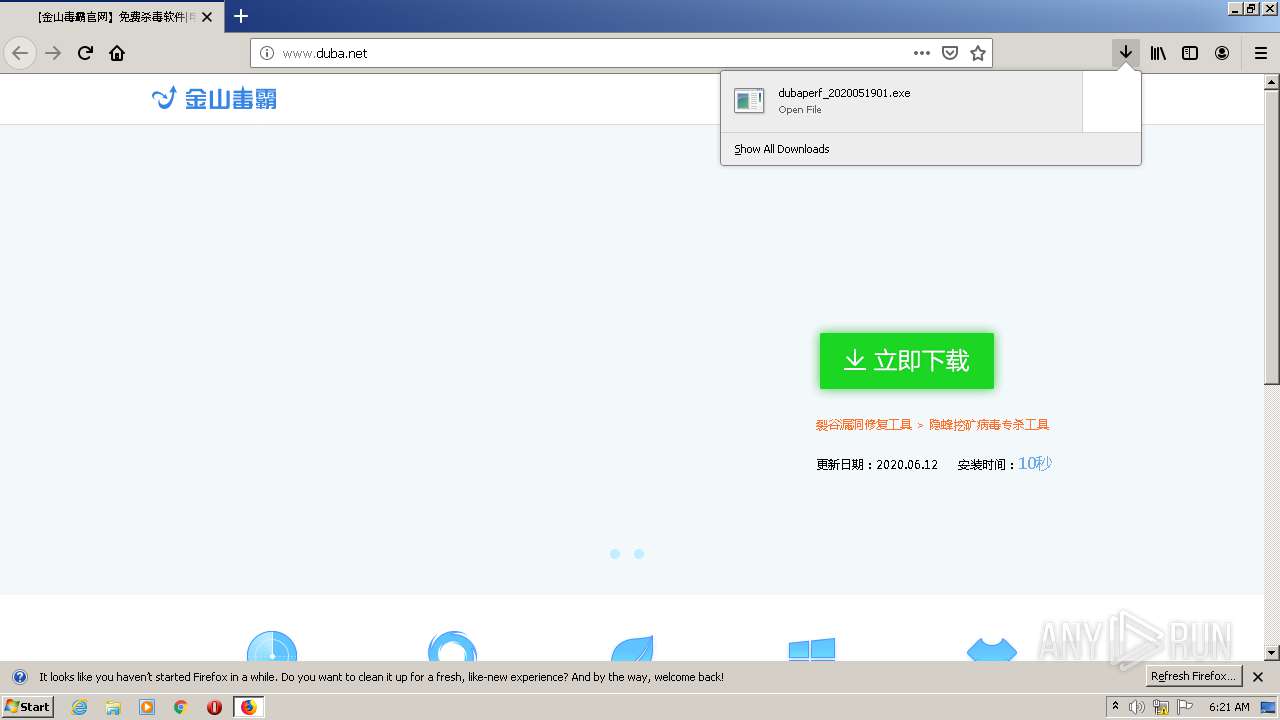Screen dimensions: 1280x720
Task: Show the sidebars
Action: 1190,53
